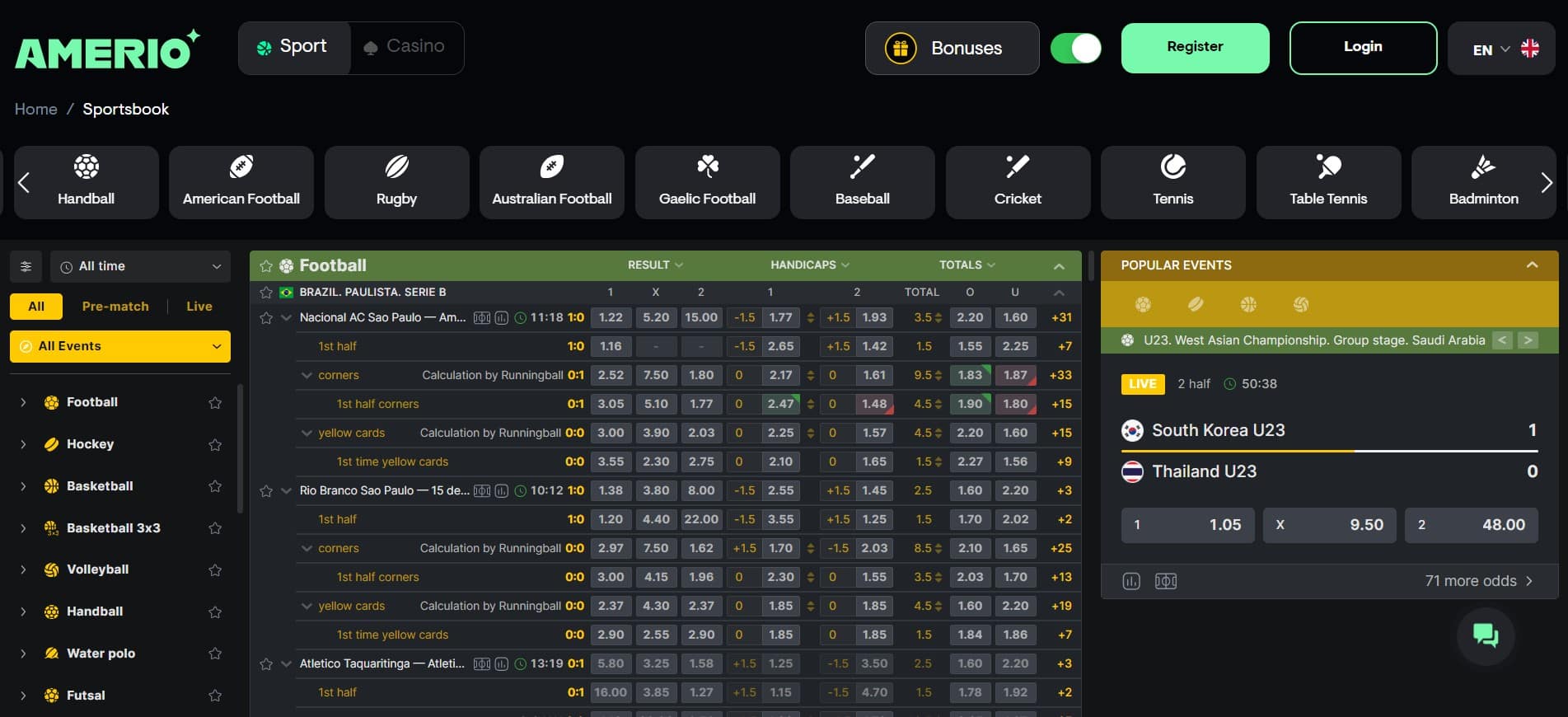Open the Table Tennis category tile
1568x717 pixels.
pos(1328,182)
